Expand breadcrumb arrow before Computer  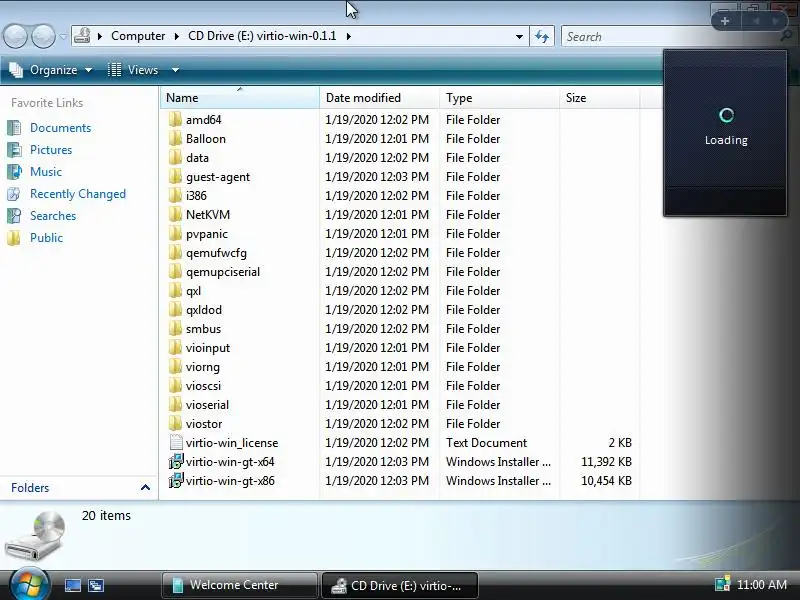[x=100, y=36]
